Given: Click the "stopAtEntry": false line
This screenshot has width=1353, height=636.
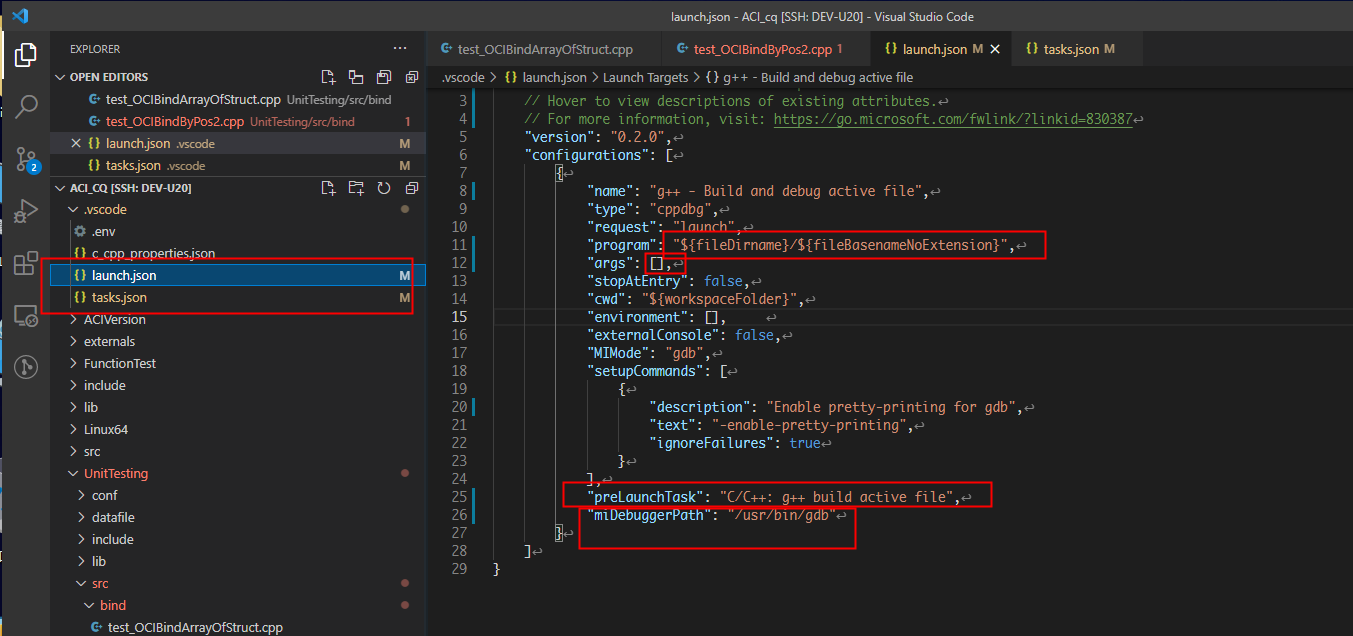Looking at the screenshot, I should [x=670, y=281].
